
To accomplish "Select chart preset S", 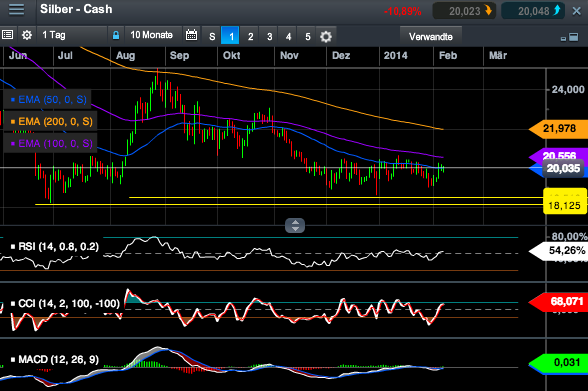I will point(212,36).
